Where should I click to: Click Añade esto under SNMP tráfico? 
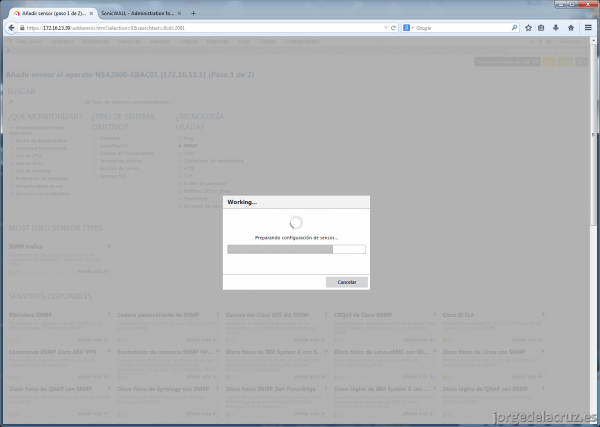(93, 271)
